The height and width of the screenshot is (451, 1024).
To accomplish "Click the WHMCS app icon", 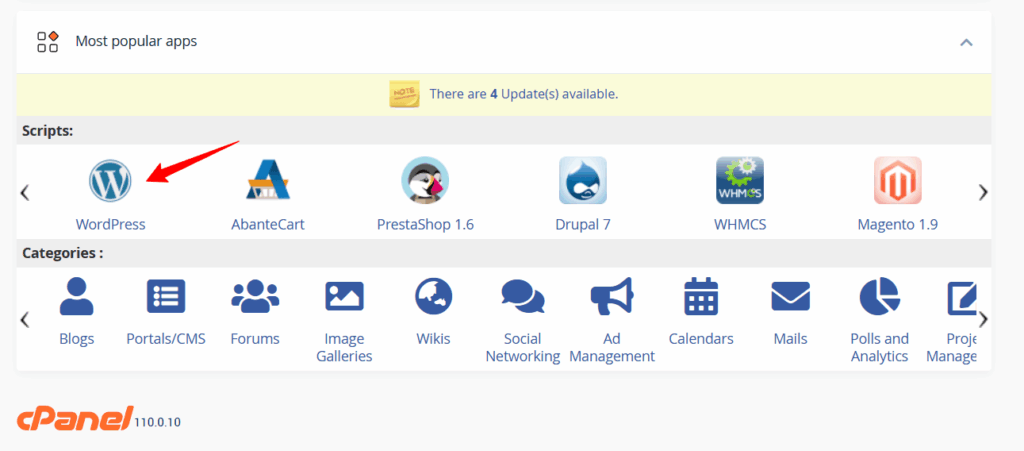I will click(740, 181).
